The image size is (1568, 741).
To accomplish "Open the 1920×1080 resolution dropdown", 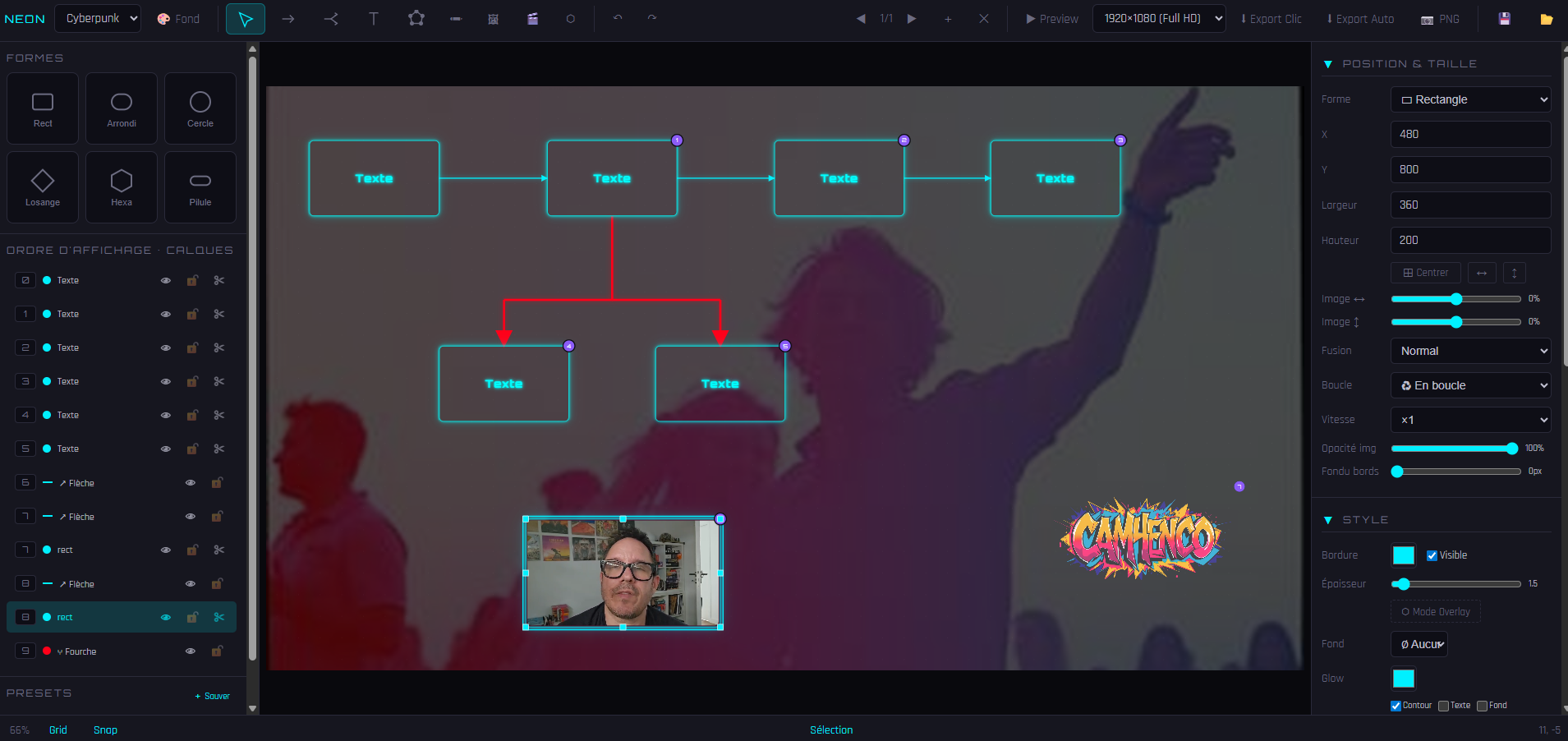I will [x=1158, y=17].
